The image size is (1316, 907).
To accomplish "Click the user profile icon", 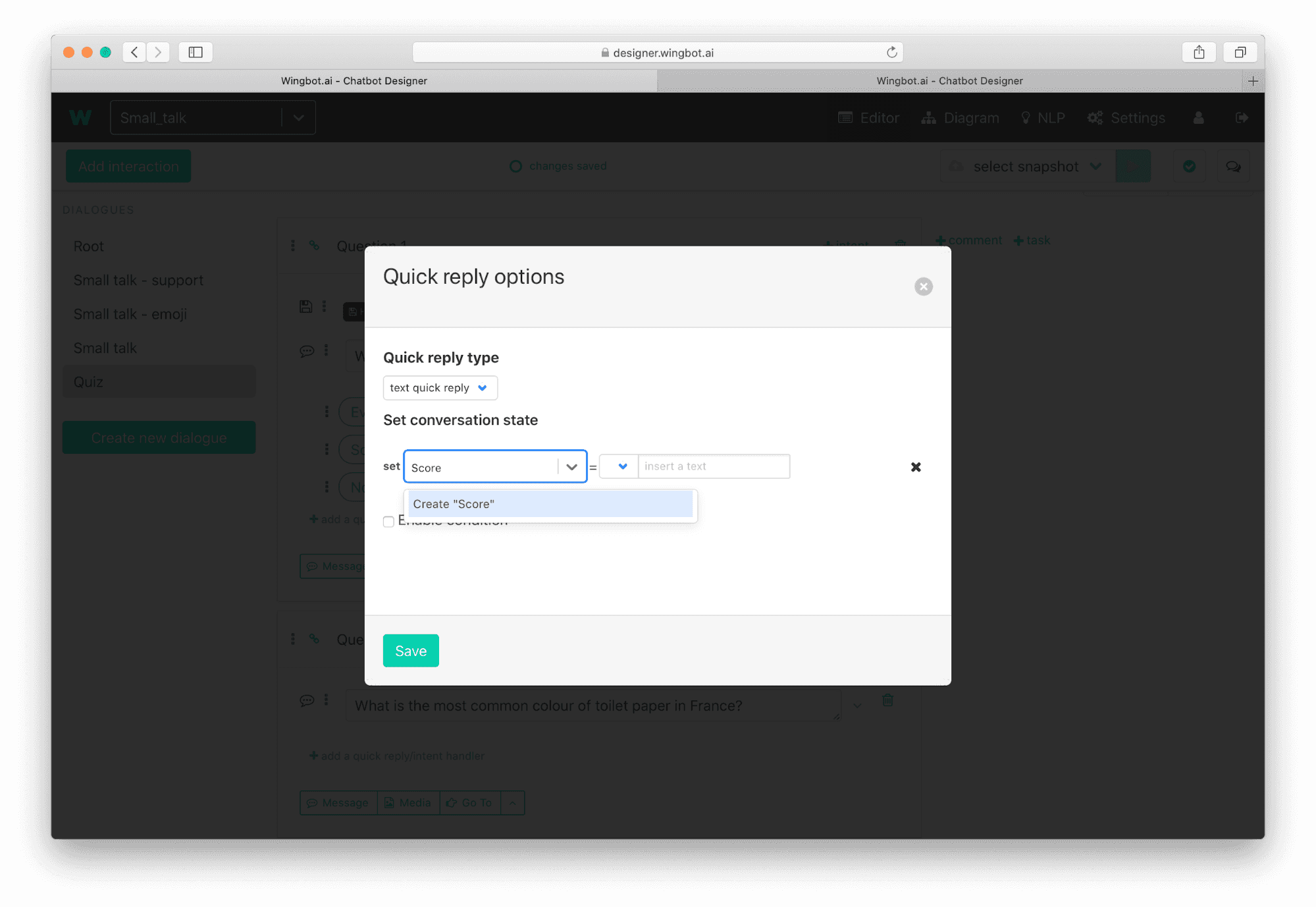I will (1199, 117).
